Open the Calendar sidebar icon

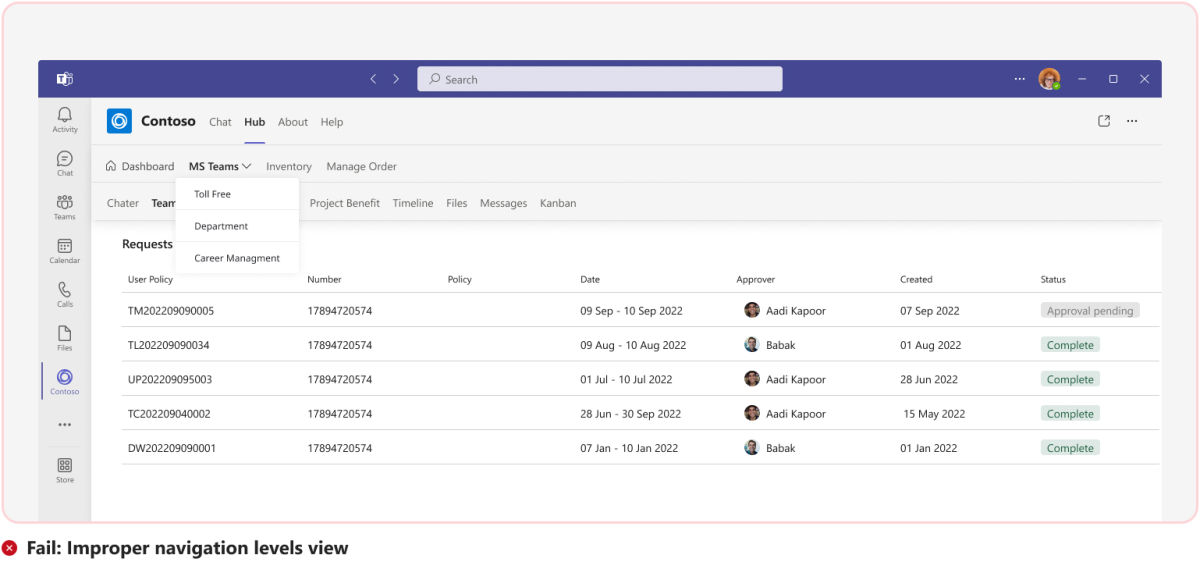pyautogui.click(x=65, y=250)
